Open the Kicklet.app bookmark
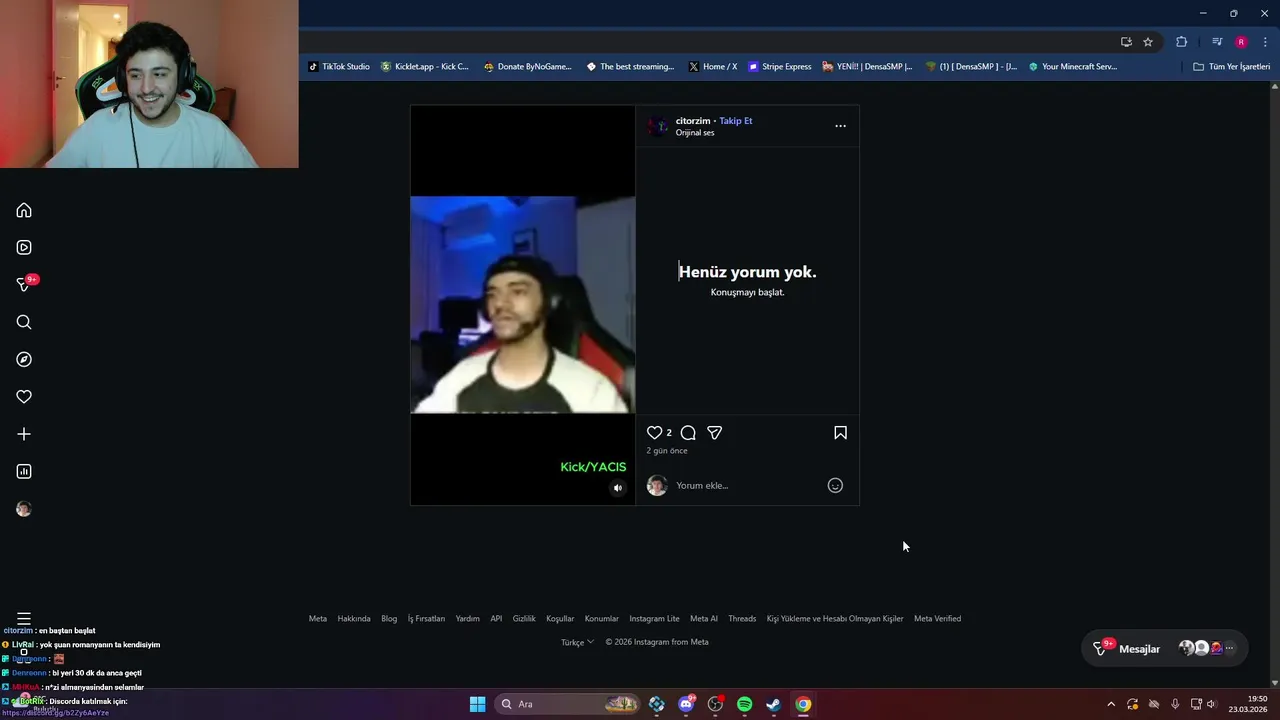The height and width of the screenshot is (720, 1280). (425, 67)
